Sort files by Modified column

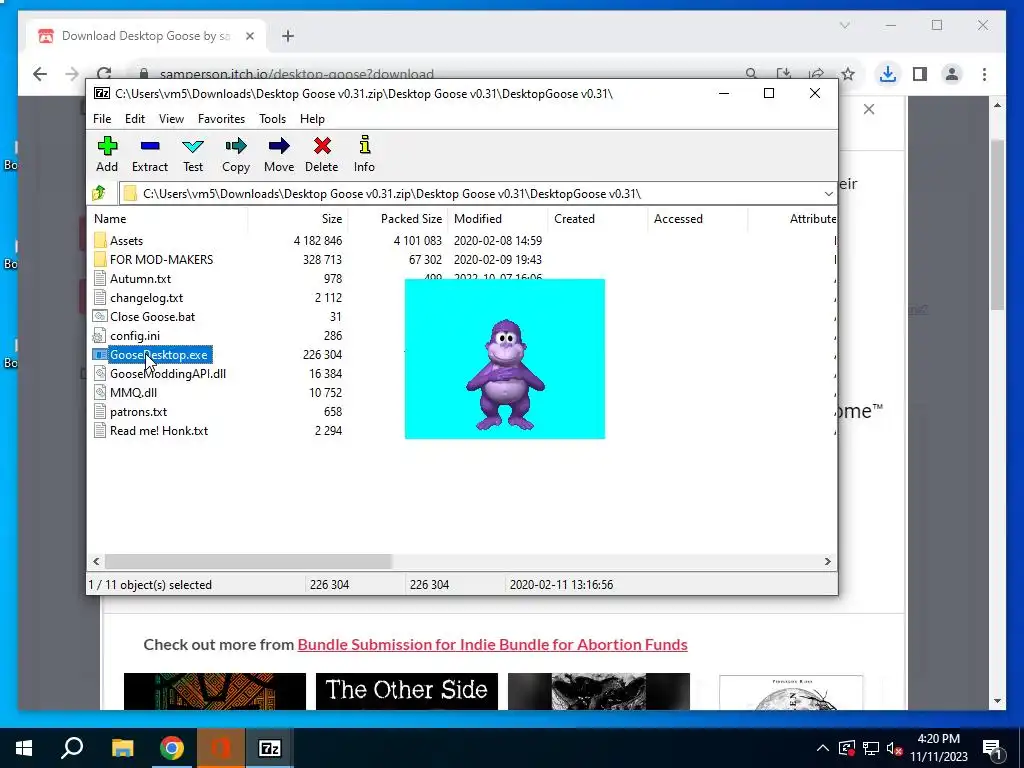click(x=497, y=219)
